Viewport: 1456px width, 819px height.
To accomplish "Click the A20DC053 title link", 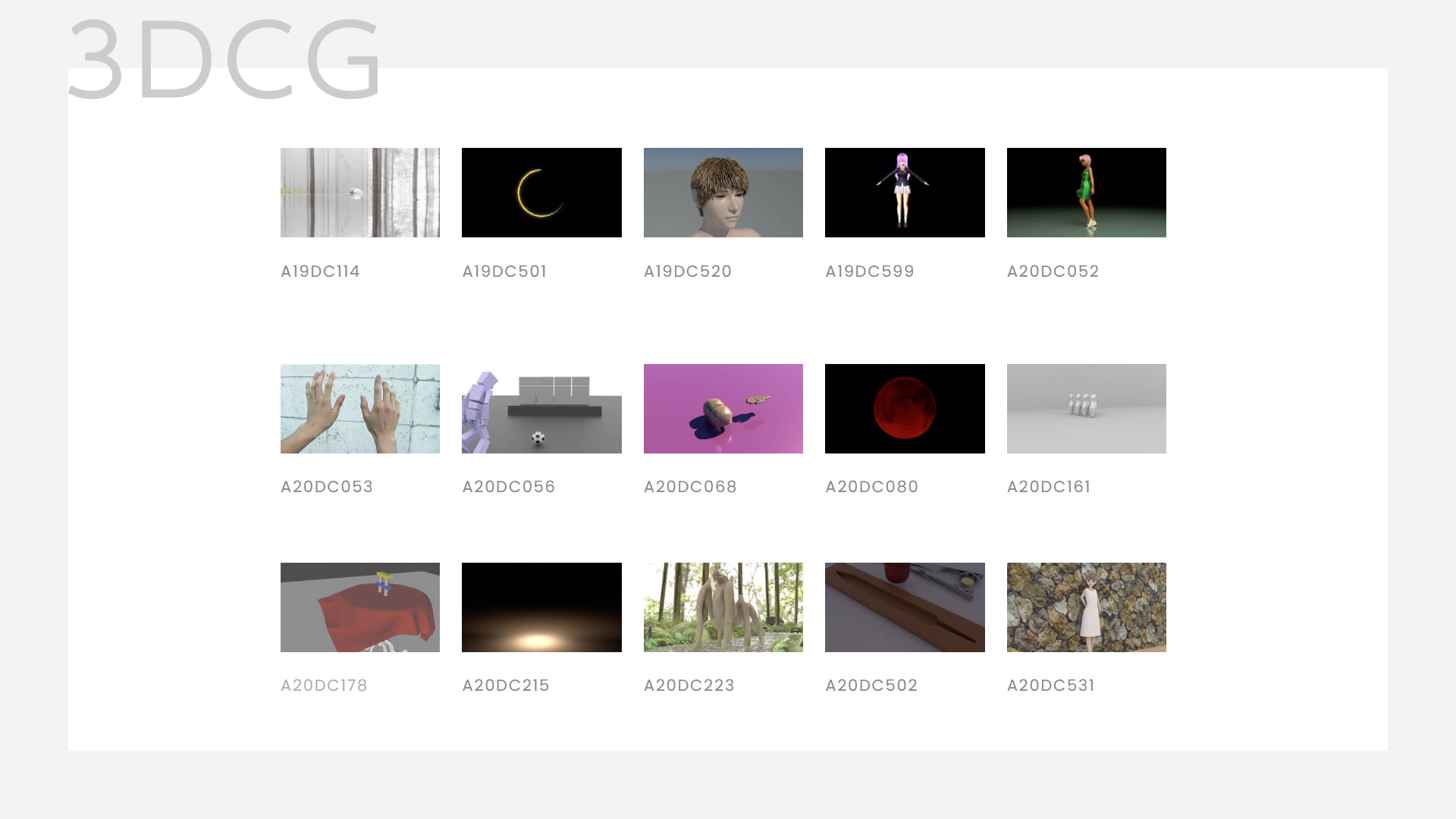I will (327, 487).
